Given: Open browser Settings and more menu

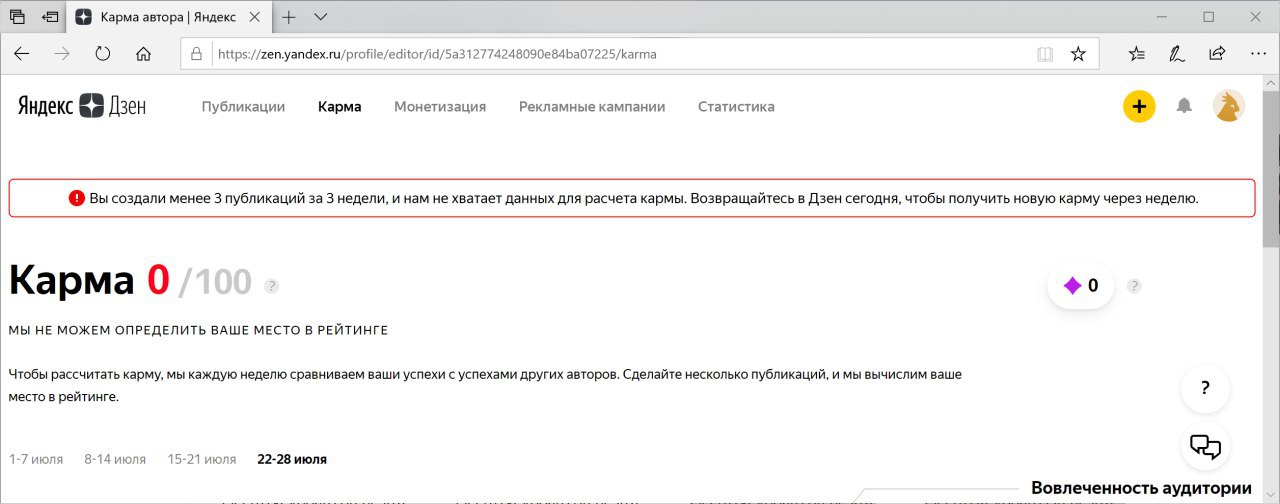Looking at the screenshot, I should [1258, 54].
